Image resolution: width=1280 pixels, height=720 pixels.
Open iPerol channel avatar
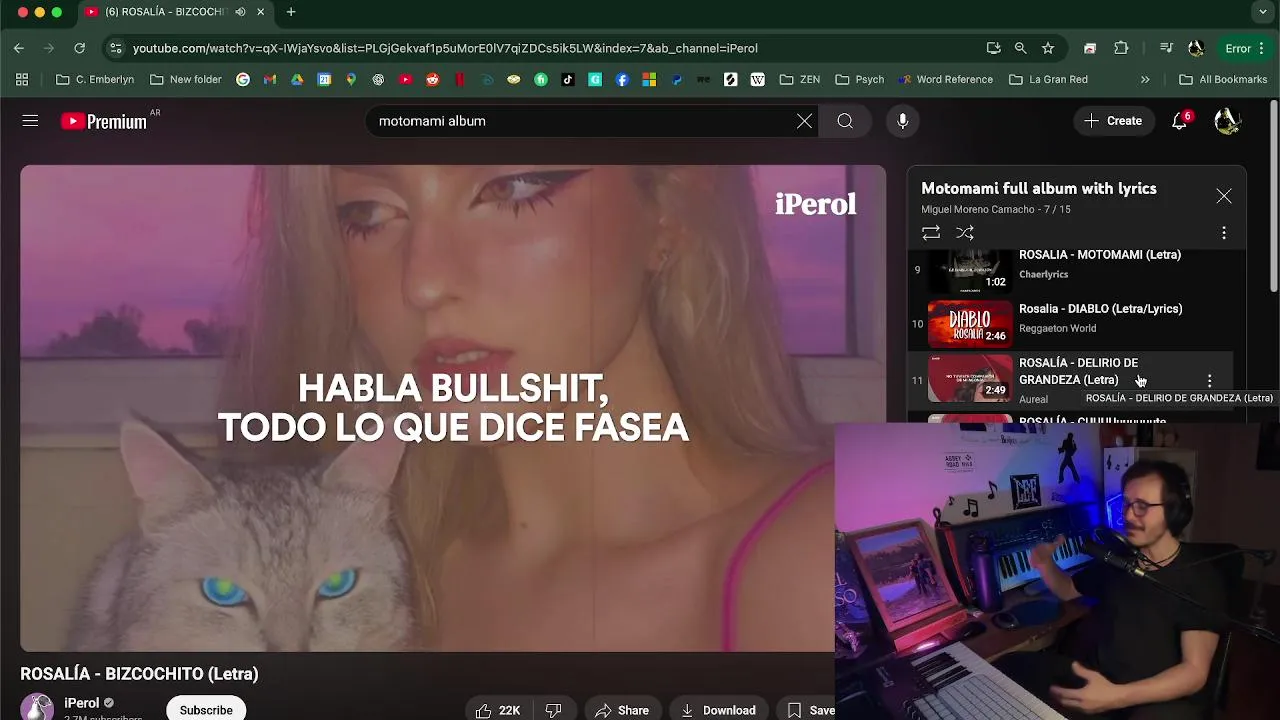[37, 707]
